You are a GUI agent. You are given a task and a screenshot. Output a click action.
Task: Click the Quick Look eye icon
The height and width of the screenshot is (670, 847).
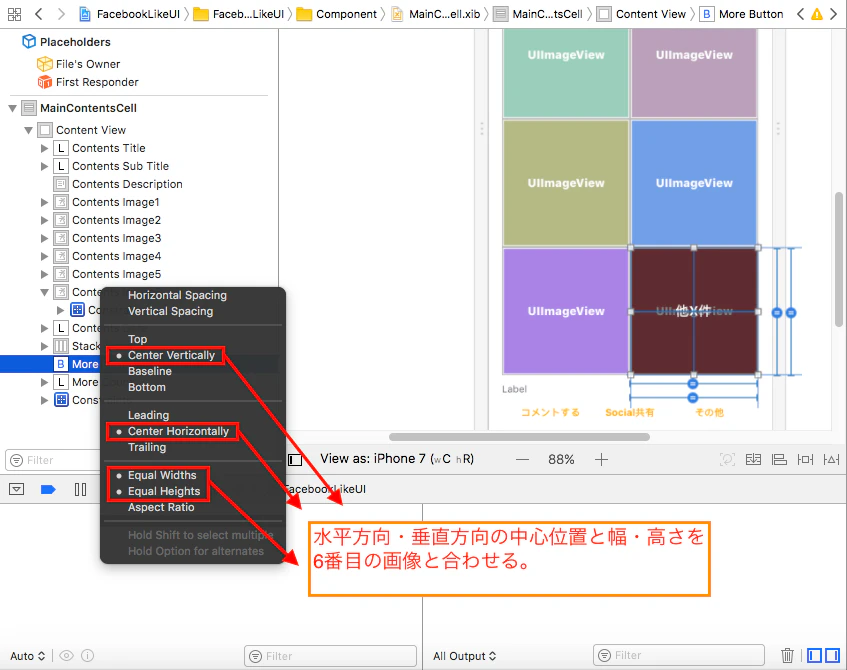pos(66,656)
